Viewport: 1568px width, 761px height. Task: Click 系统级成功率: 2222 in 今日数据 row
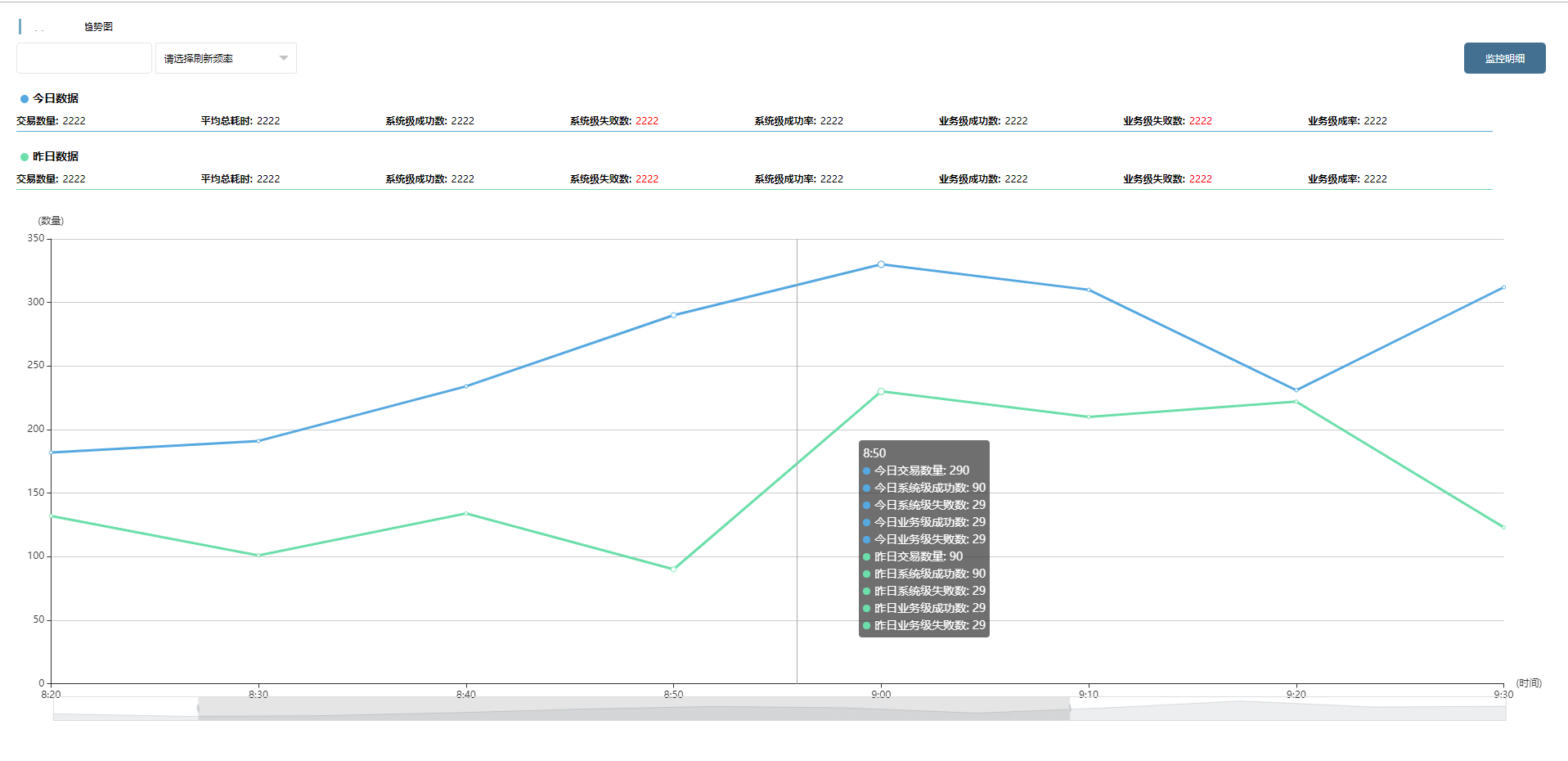pos(799,121)
